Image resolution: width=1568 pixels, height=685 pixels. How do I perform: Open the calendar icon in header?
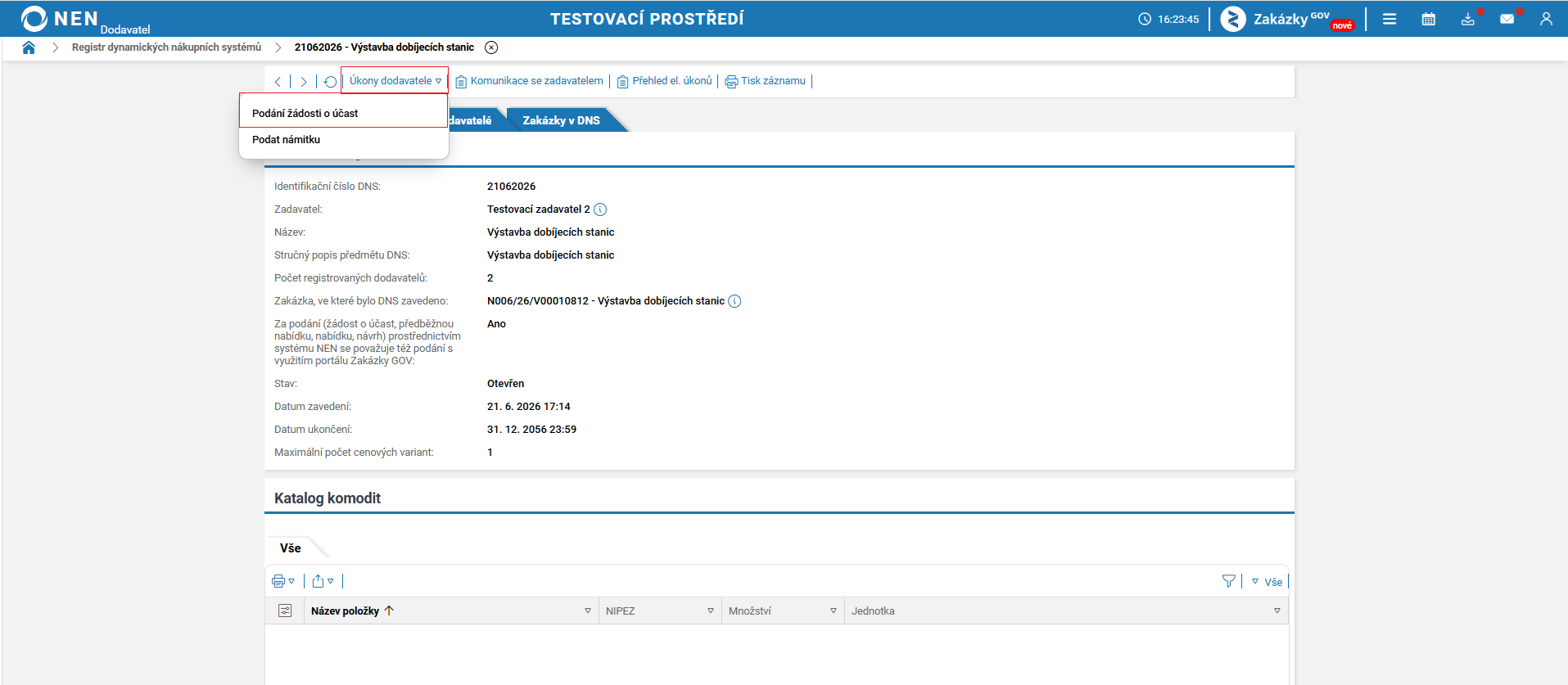tap(1429, 19)
